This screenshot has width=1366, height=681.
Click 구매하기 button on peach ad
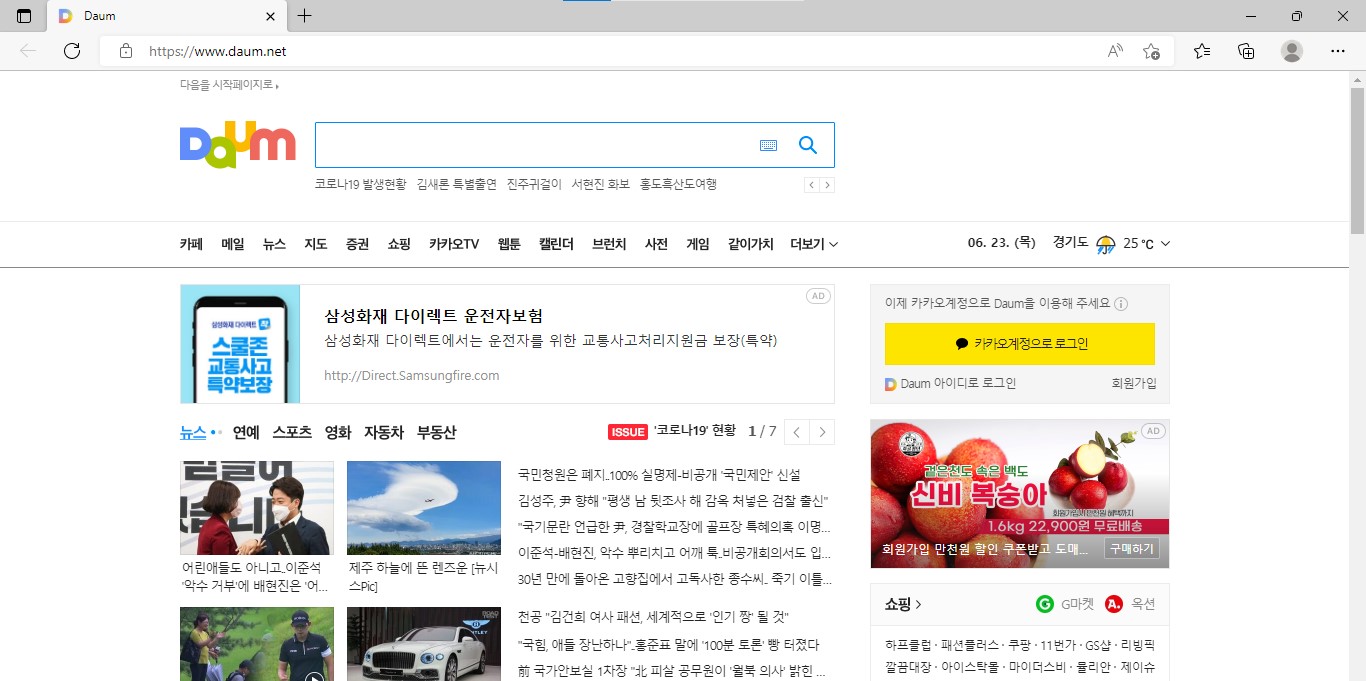tap(1132, 549)
